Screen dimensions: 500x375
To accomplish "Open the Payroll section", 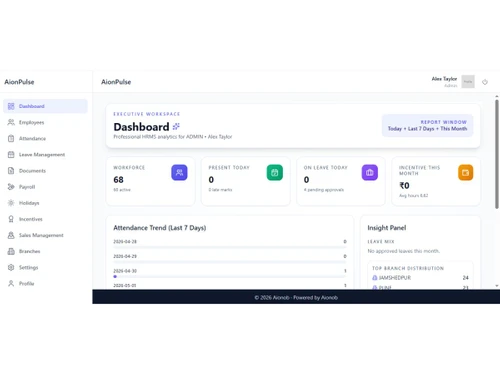I will (45, 187).
